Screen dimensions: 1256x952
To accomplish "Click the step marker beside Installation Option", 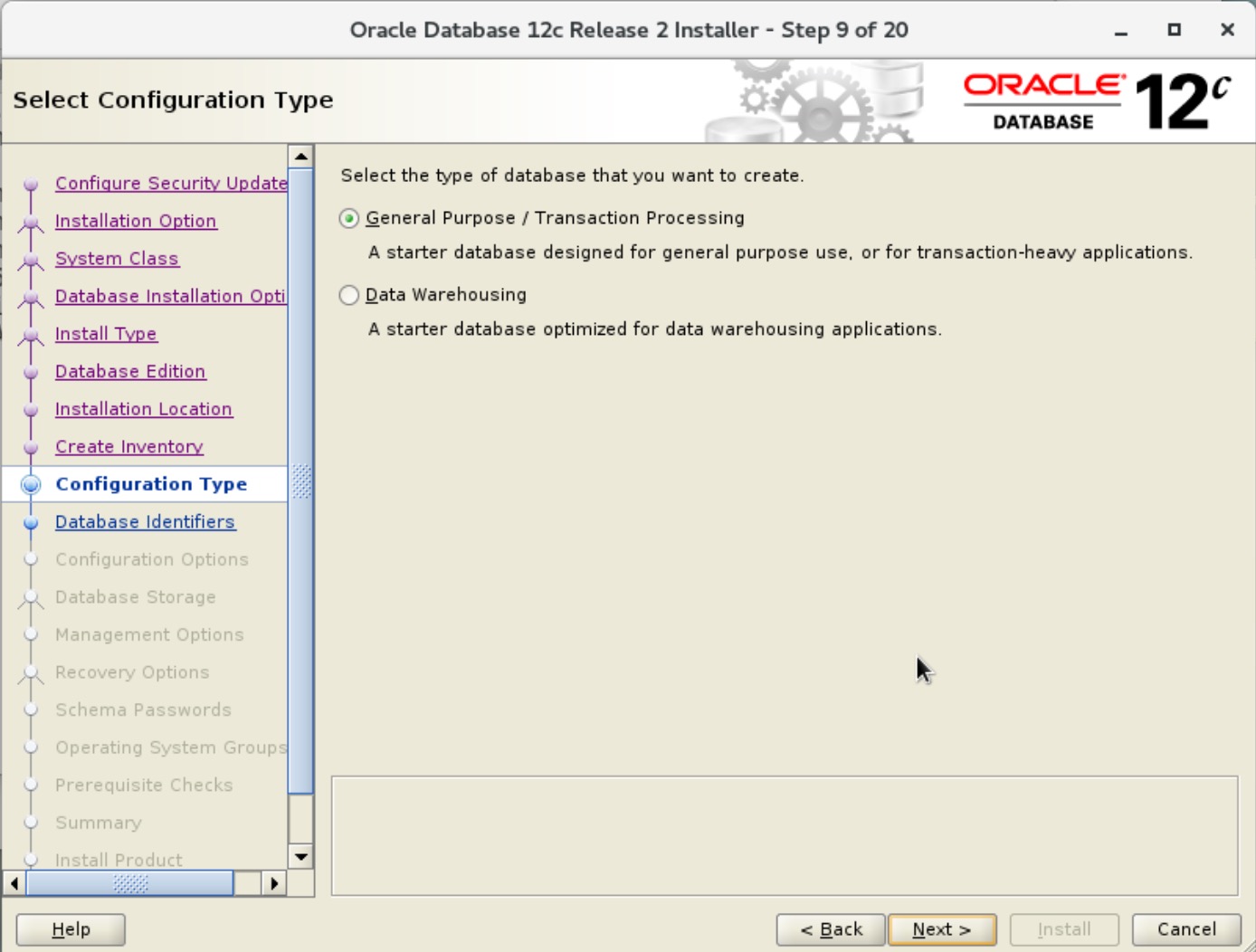I will [31, 223].
